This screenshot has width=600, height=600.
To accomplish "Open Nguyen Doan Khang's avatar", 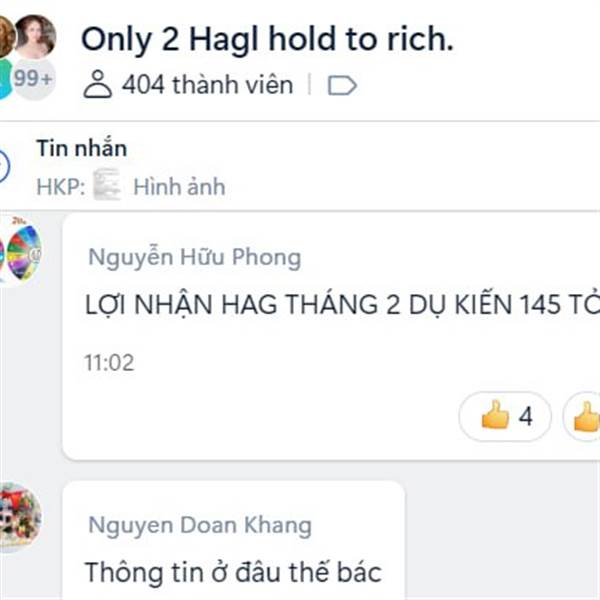I will [20, 517].
